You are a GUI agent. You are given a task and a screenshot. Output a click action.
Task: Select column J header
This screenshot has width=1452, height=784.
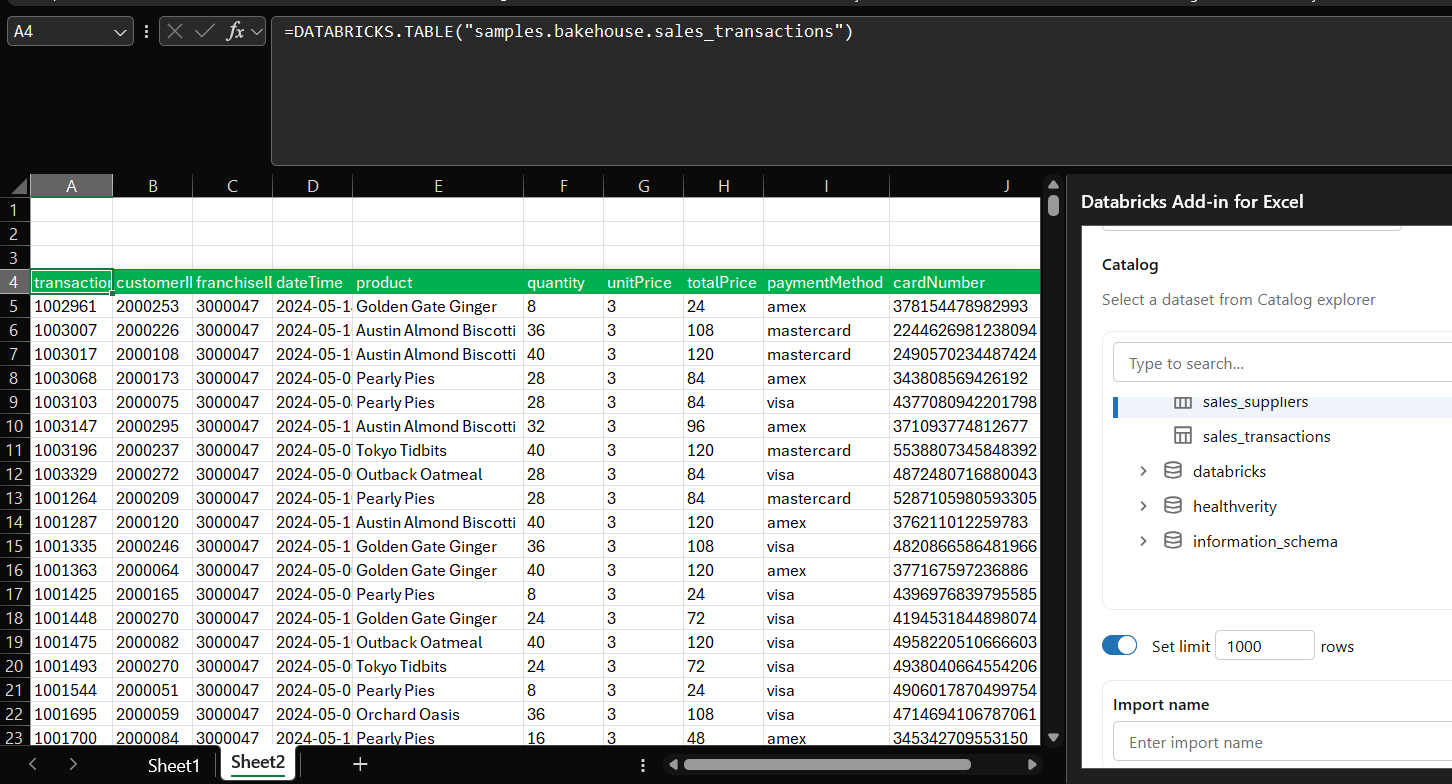(965, 186)
